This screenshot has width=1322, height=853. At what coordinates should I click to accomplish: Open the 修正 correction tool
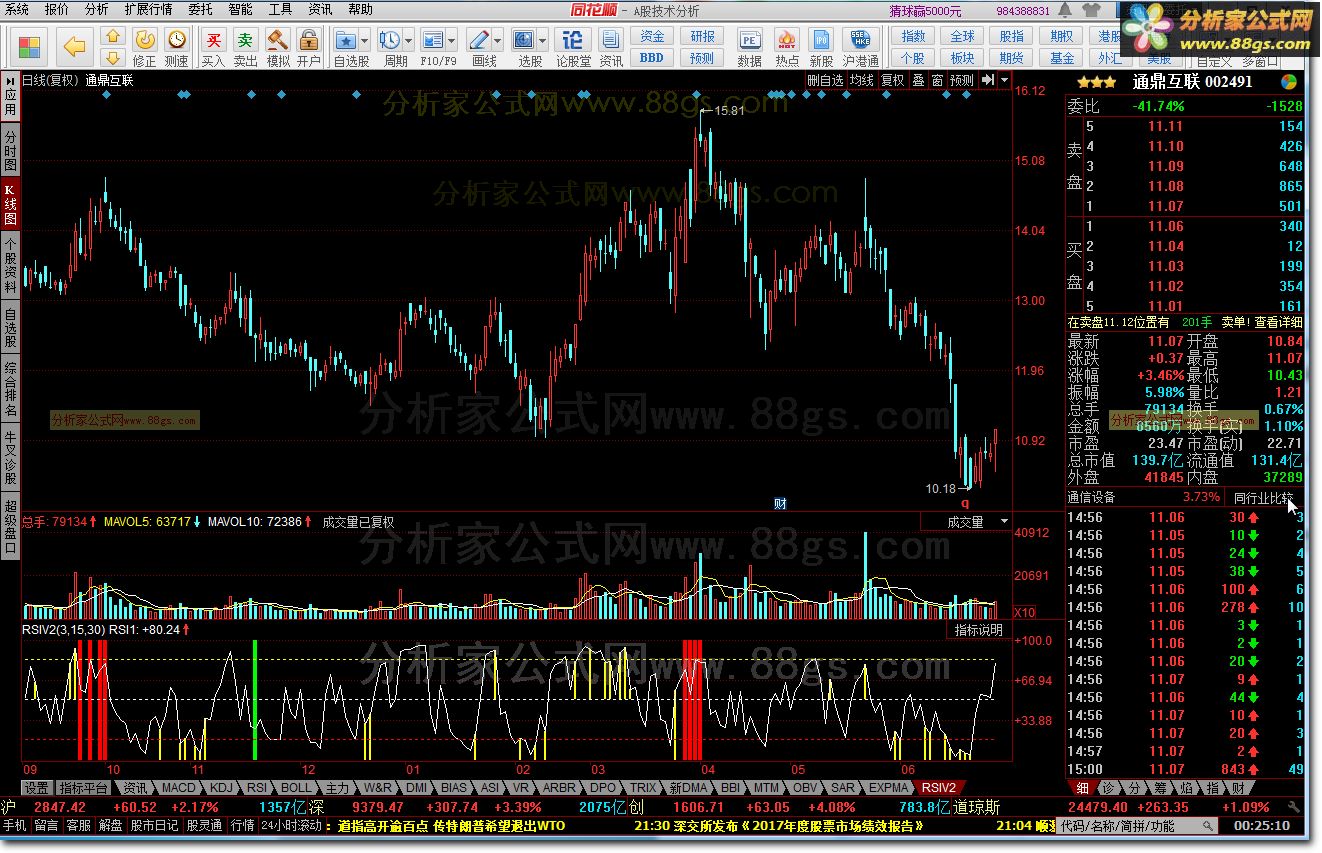(145, 47)
